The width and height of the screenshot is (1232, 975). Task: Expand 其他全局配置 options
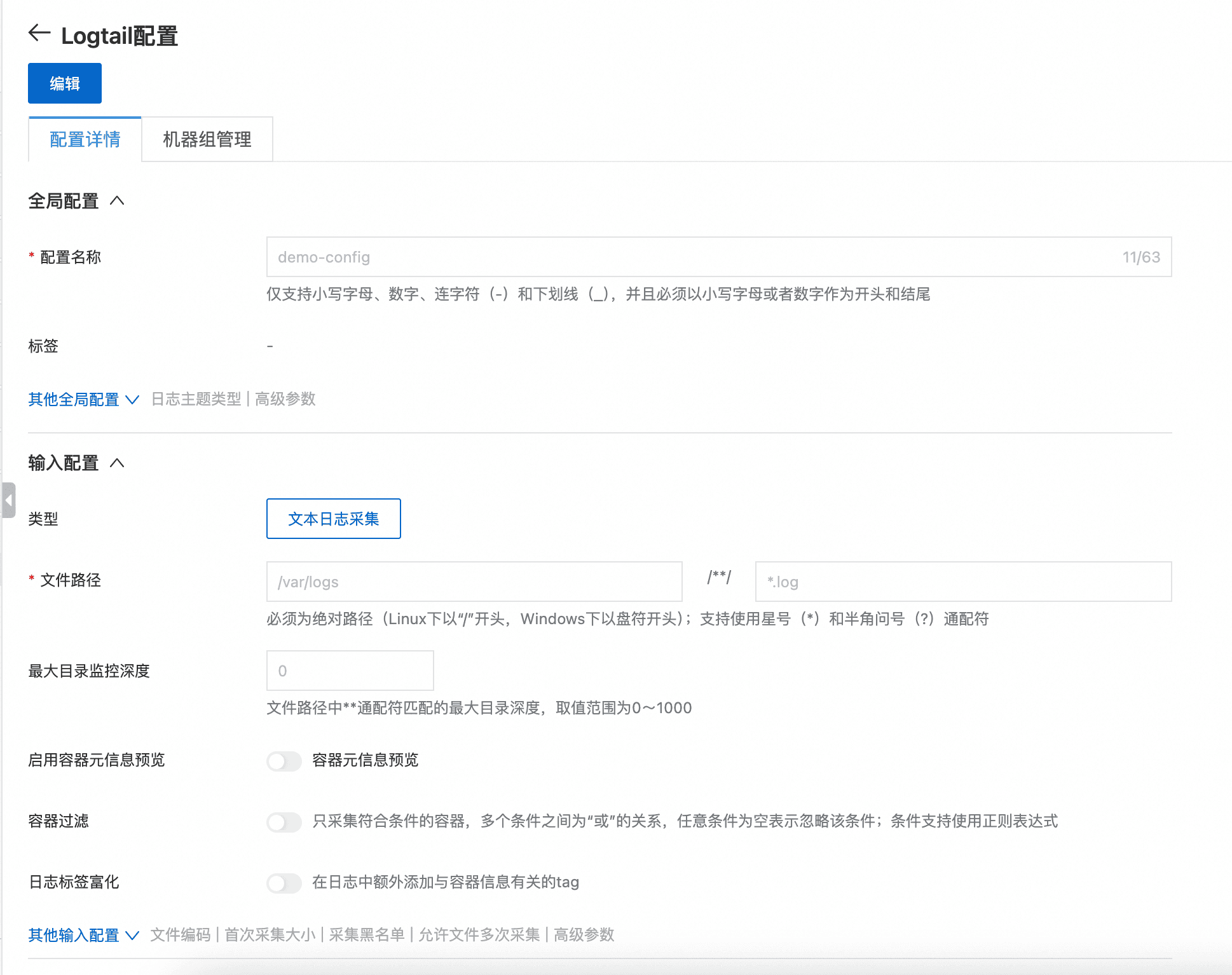(x=74, y=400)
